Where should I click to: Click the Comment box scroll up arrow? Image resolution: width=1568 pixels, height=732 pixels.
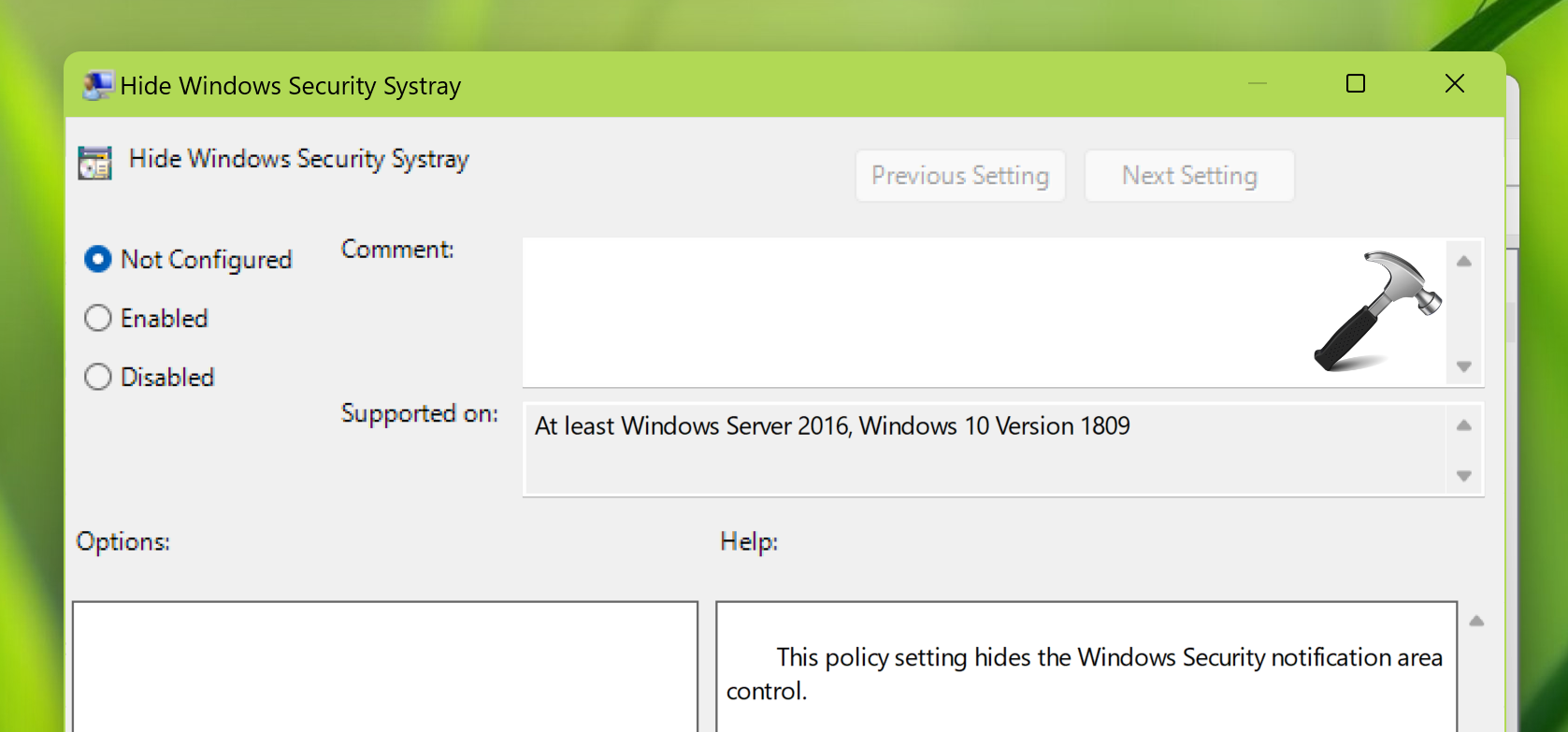(x=1464, y=261)
